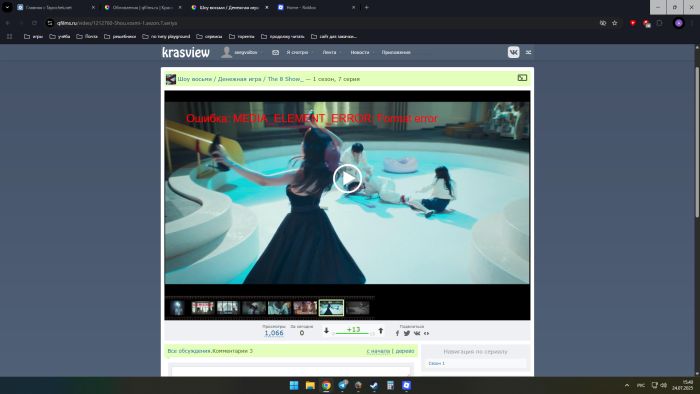Click the VK icon in the site header
Image resolution: width=700 pixels, height=394 pixels.
pos(513,52)
